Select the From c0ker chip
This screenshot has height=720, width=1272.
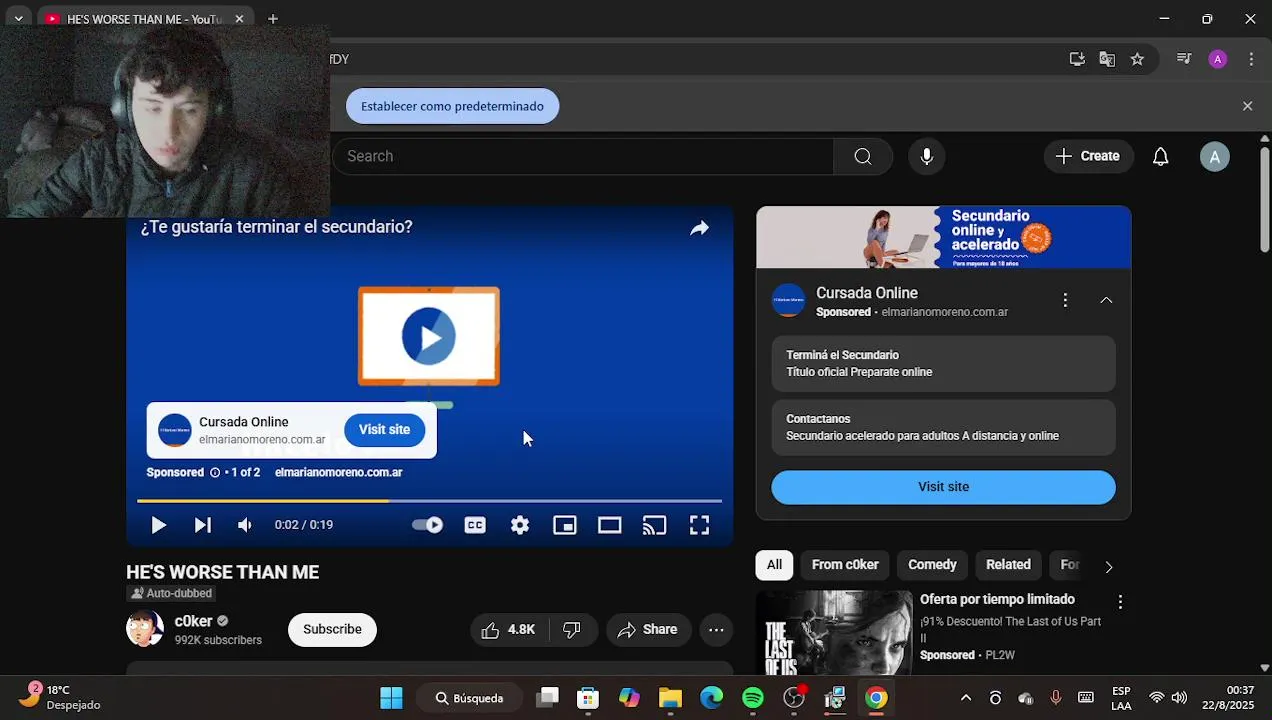pyautogui.click(x=845, y=565)
